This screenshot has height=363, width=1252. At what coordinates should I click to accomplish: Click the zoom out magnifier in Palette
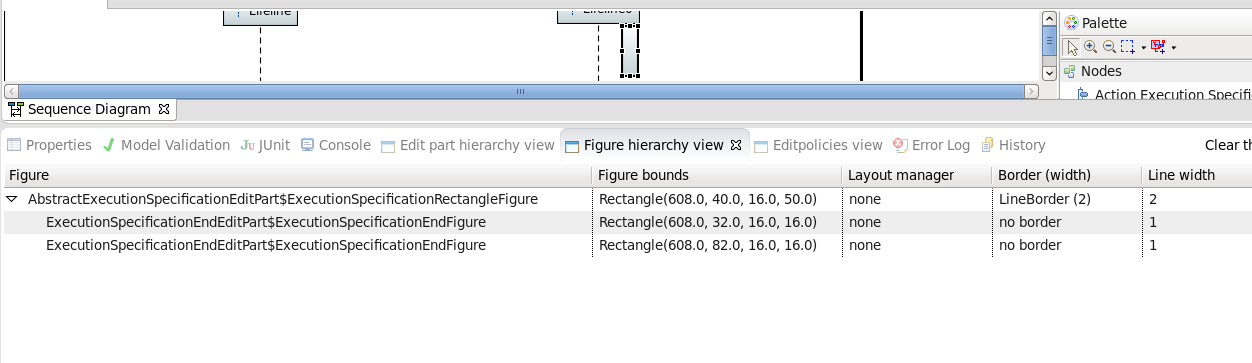(x=1108, y=47)
